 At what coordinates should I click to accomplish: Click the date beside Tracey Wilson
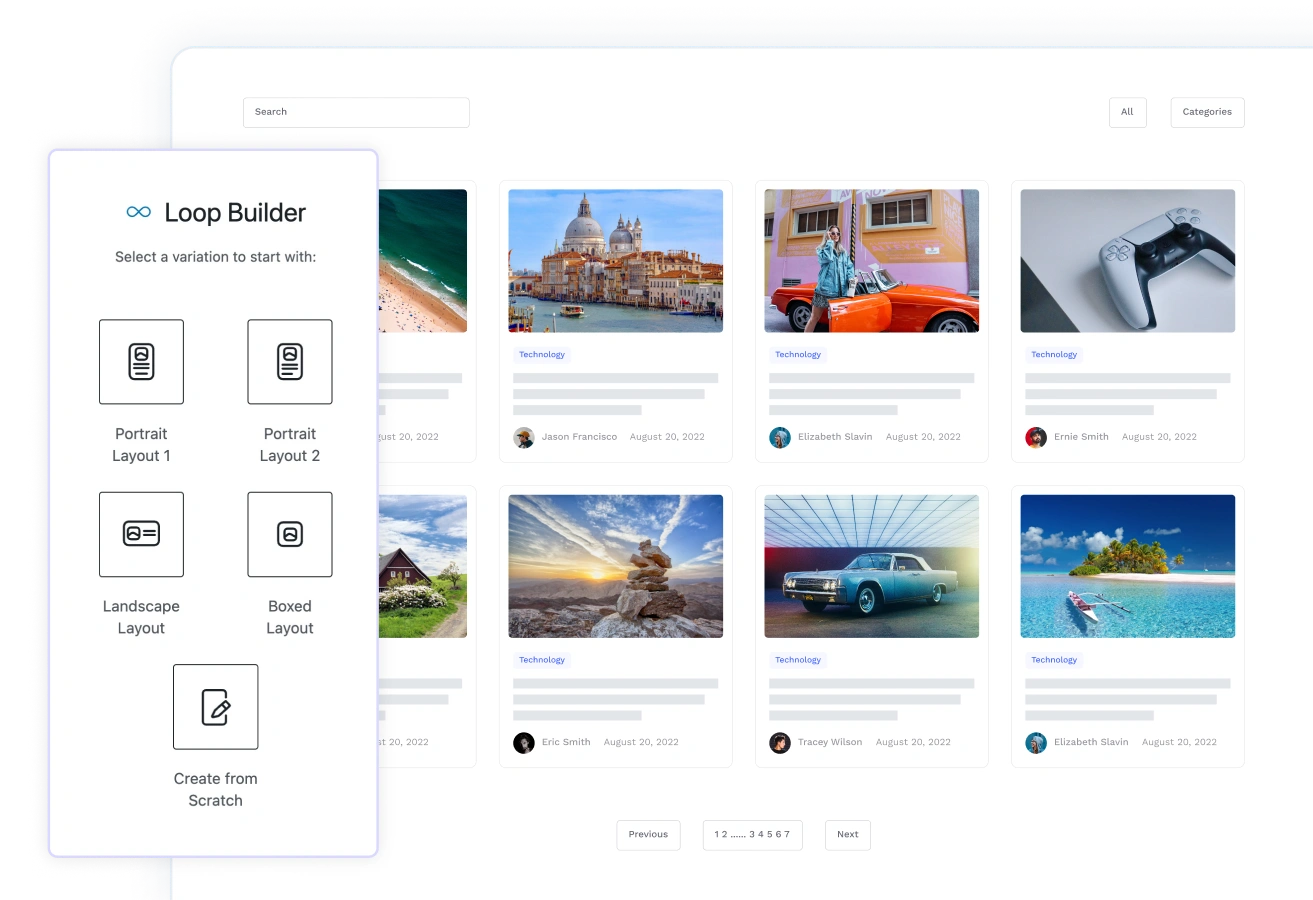coord(913,742)
